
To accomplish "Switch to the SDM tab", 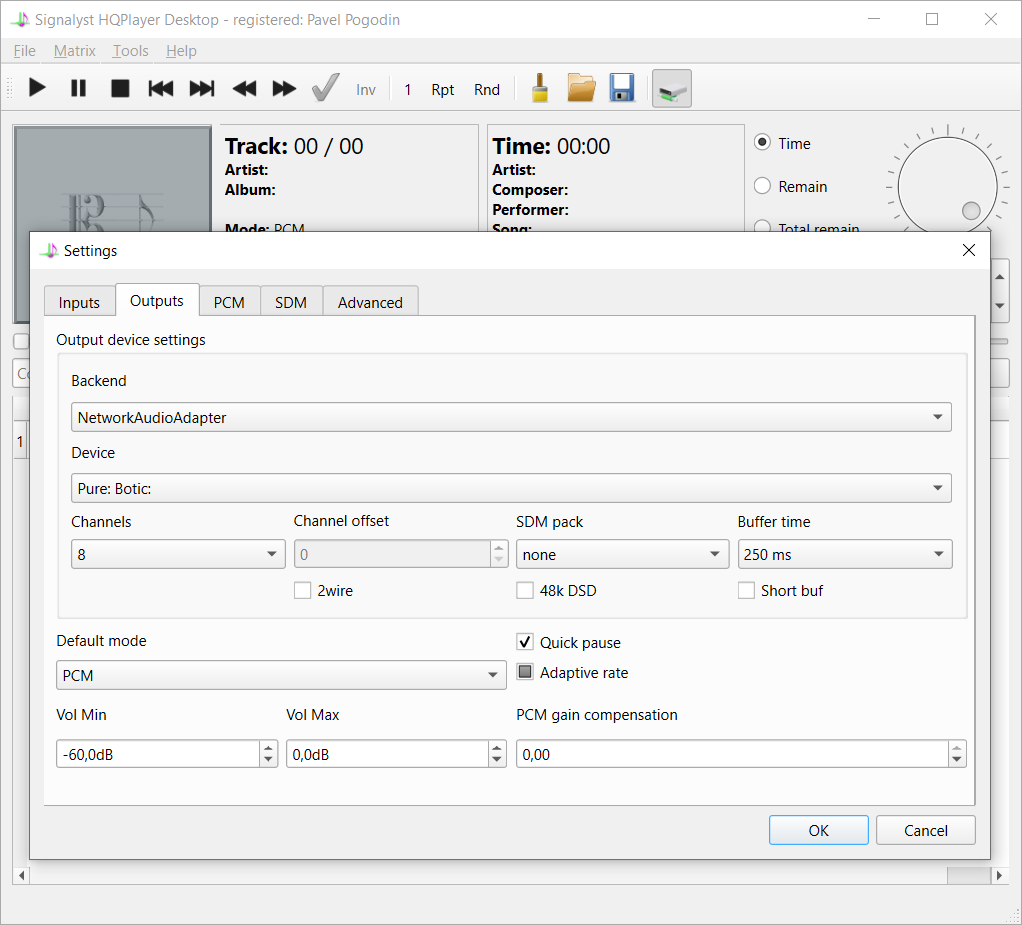I will [x=291, y=302].
